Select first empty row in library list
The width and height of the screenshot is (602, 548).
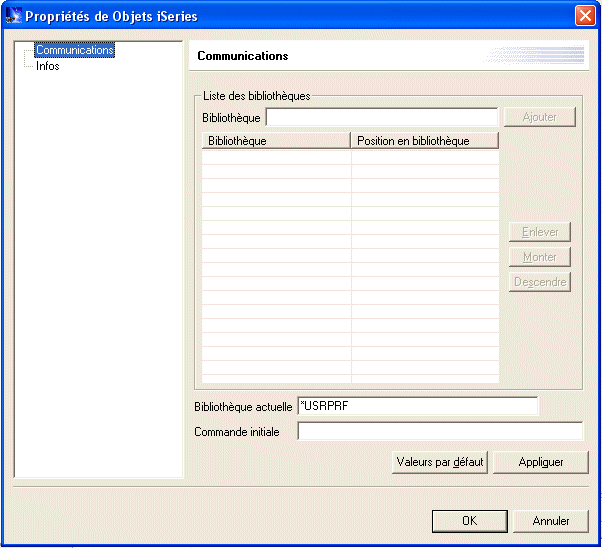click(x=350, y=157)
